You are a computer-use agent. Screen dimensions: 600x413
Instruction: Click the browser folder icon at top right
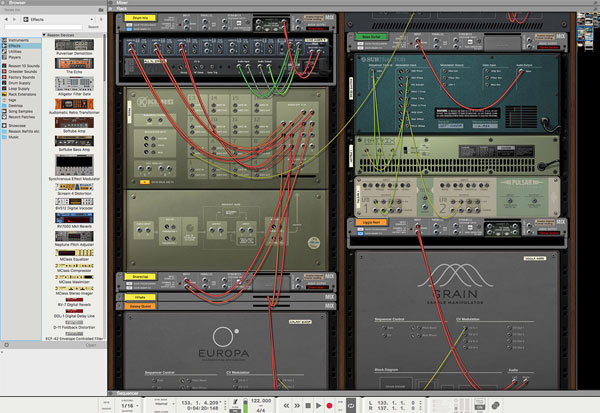pyautogui.click(x=101, y=10)
